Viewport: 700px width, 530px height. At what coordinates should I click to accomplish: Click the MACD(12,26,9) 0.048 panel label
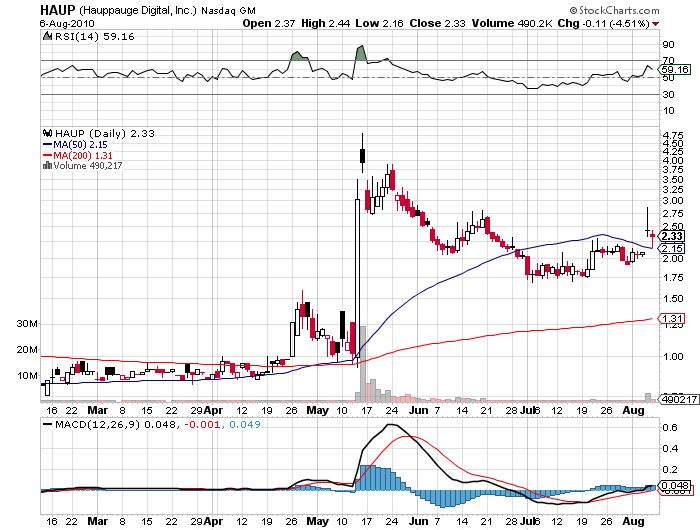(x=115, y=424)
